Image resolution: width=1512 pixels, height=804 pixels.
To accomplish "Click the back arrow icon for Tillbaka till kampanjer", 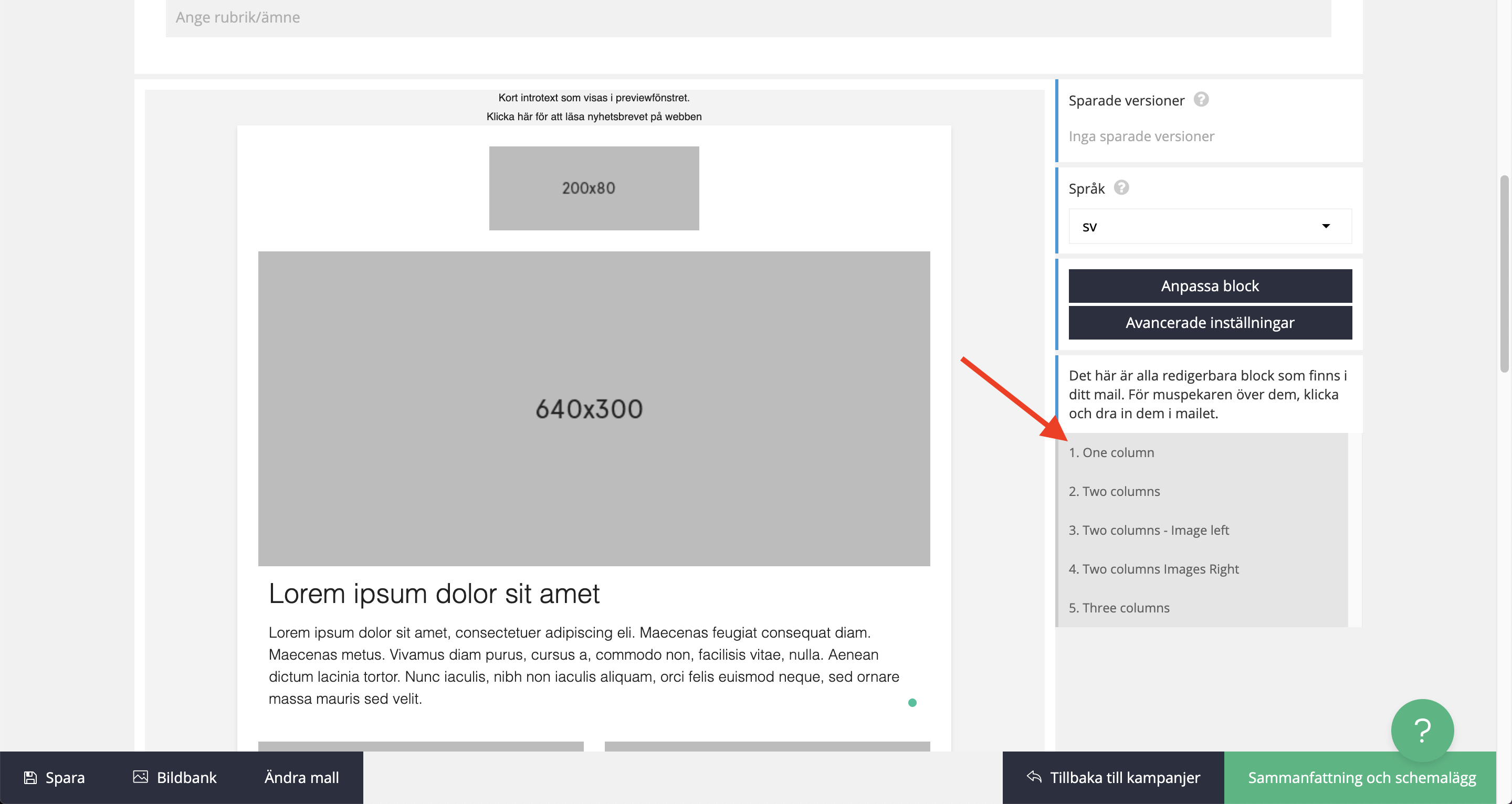I will coord(1034,777).
